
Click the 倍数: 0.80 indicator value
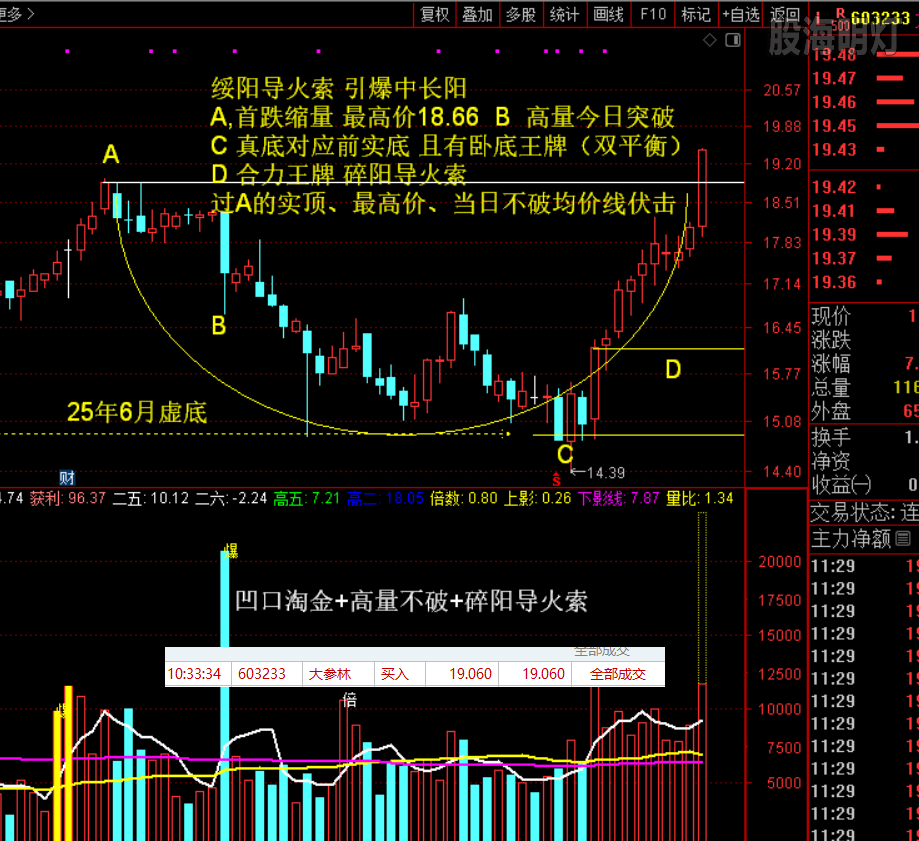(x=464, y=499)
